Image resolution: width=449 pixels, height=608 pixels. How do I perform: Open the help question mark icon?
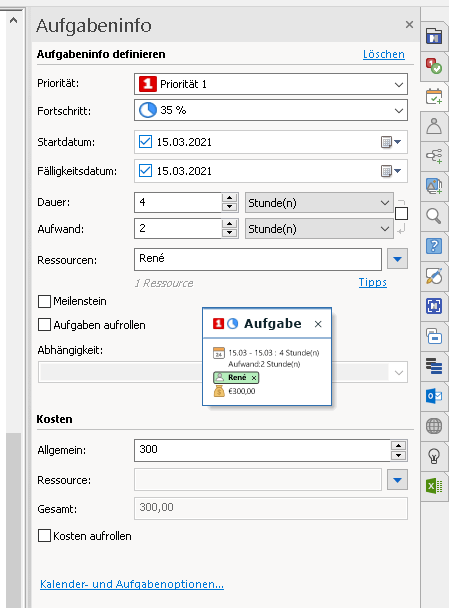point(434,246)
